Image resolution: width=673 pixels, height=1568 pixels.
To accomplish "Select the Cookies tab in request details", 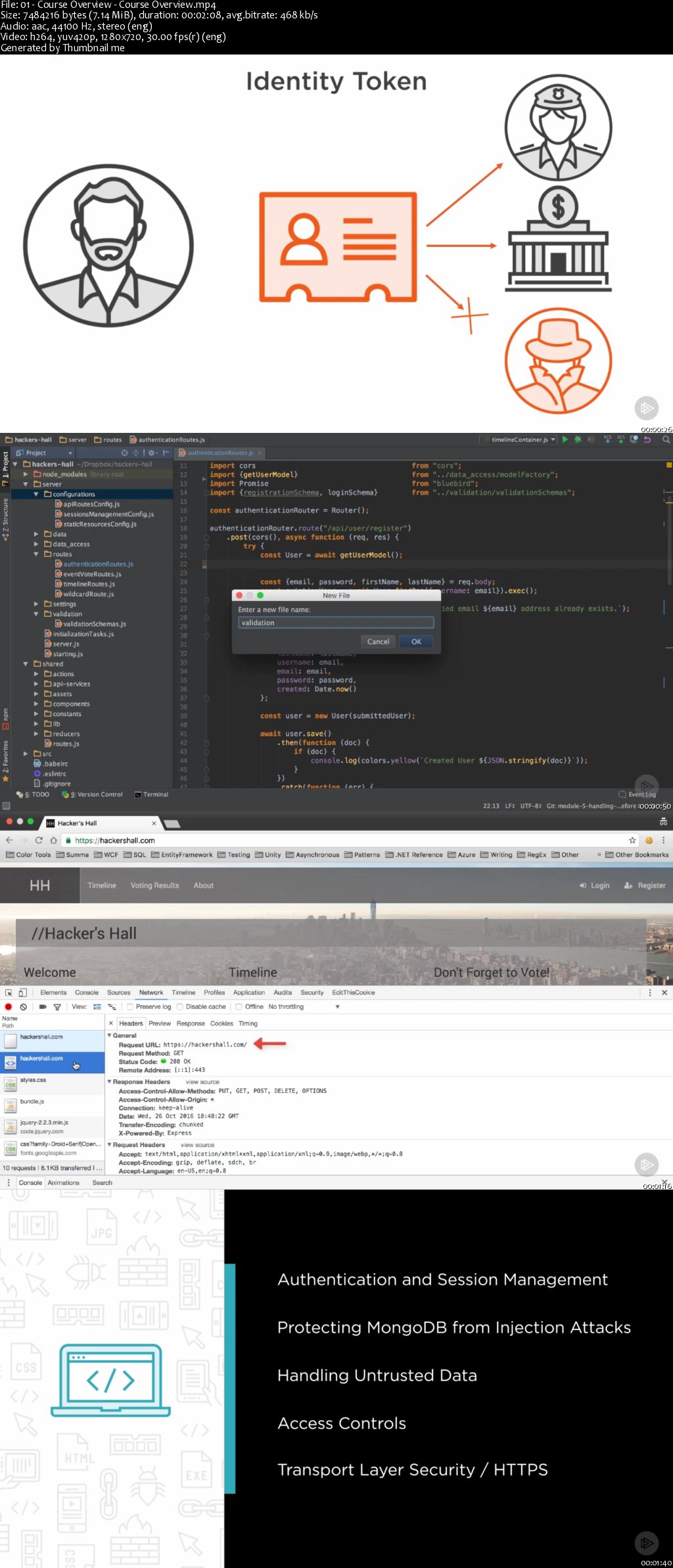I will 221,1023.
